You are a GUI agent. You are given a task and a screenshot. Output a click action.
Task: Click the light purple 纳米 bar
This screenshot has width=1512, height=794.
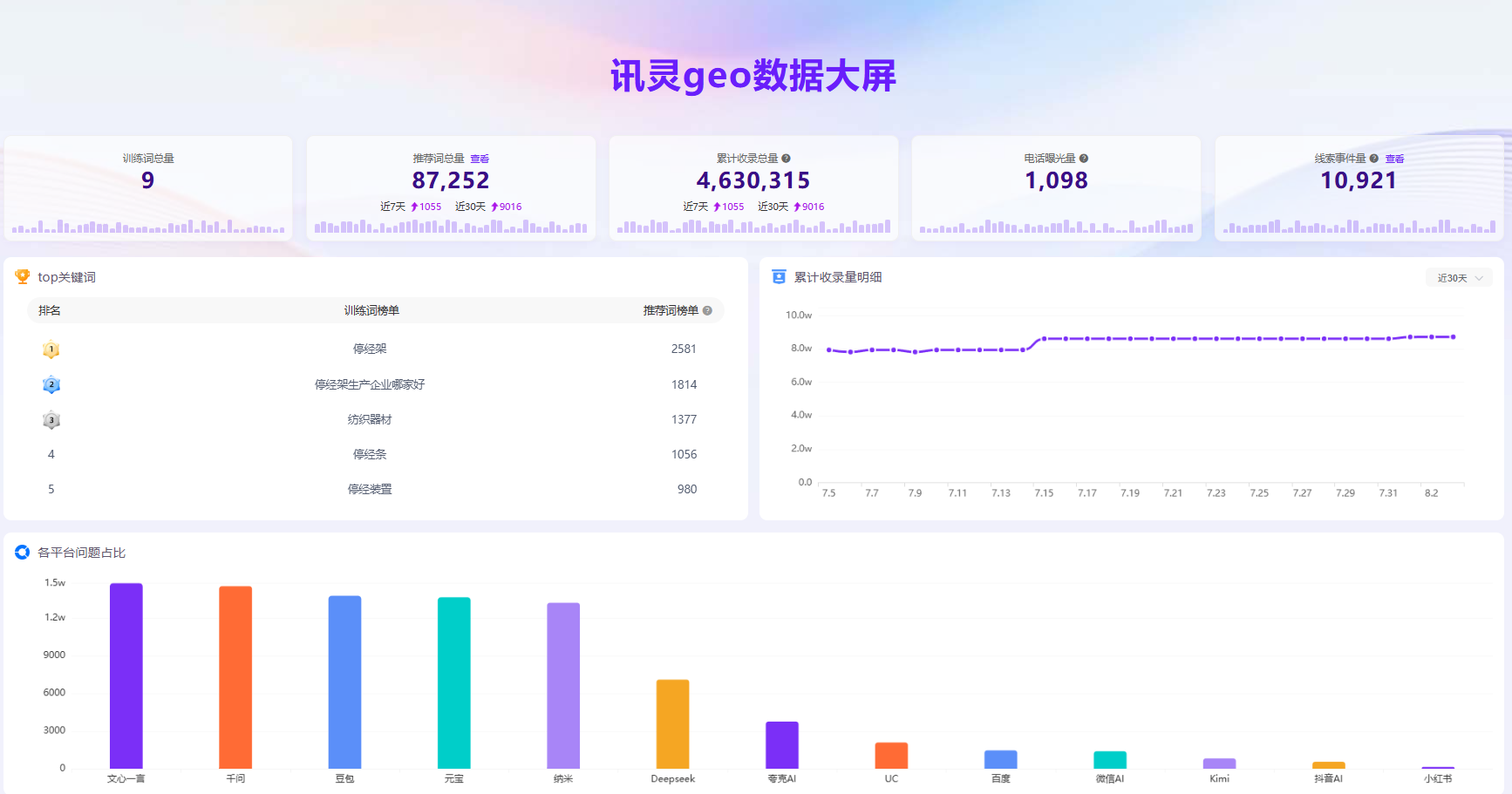563,686
